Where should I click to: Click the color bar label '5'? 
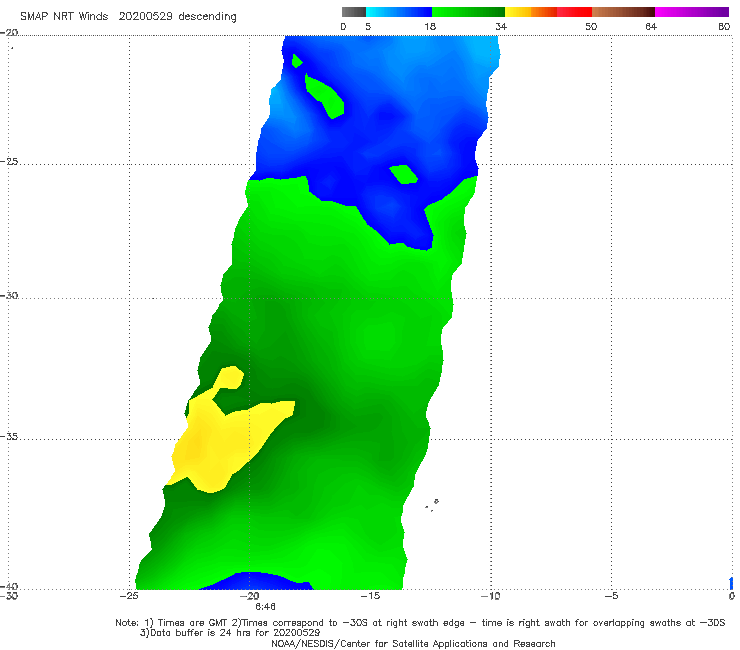tap(368, 27)
